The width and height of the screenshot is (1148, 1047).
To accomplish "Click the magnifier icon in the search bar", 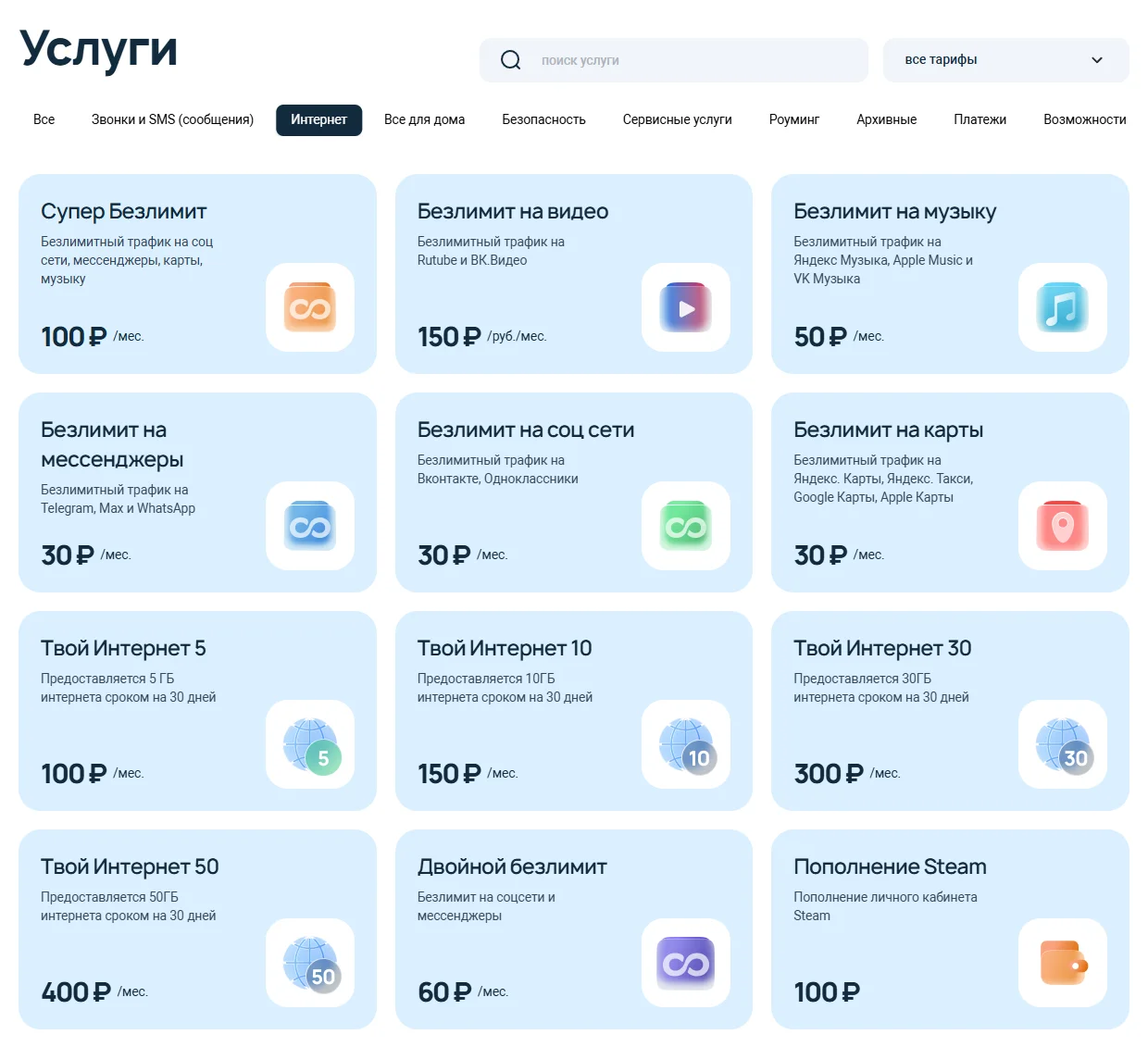I will (x=510, y=60).
